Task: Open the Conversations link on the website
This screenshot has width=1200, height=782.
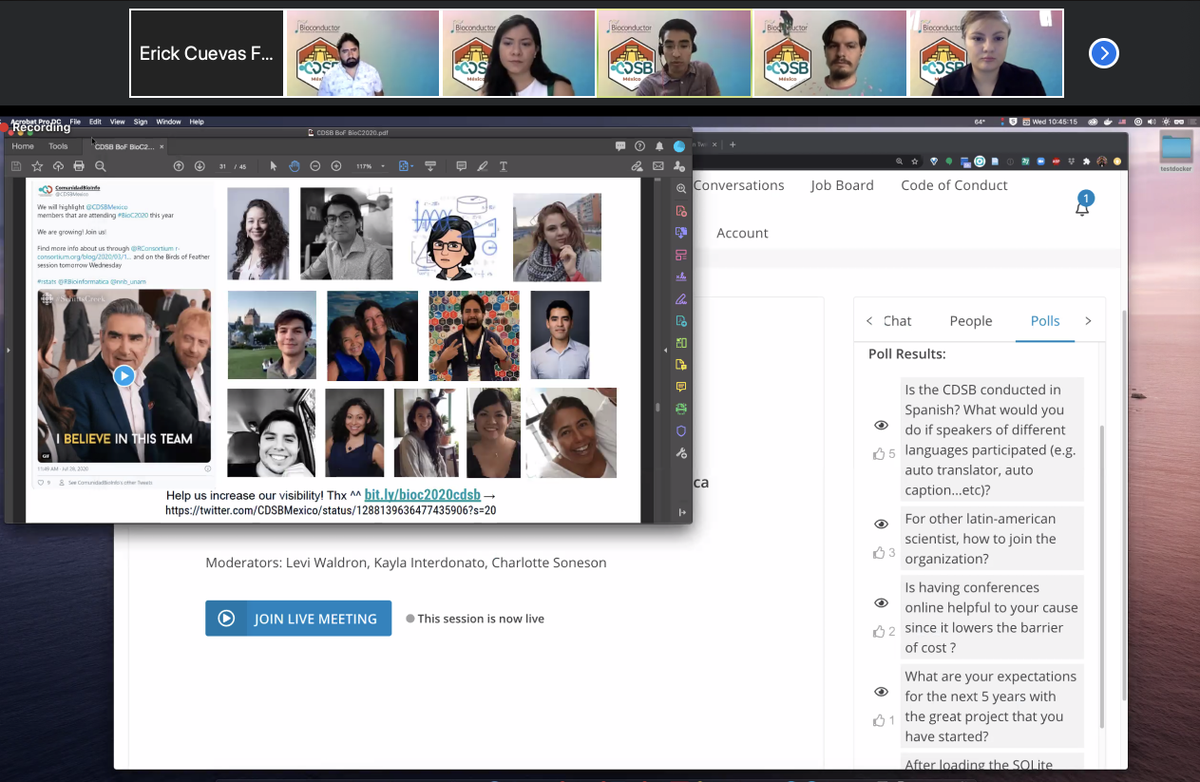Action: (x=738, y=185)
